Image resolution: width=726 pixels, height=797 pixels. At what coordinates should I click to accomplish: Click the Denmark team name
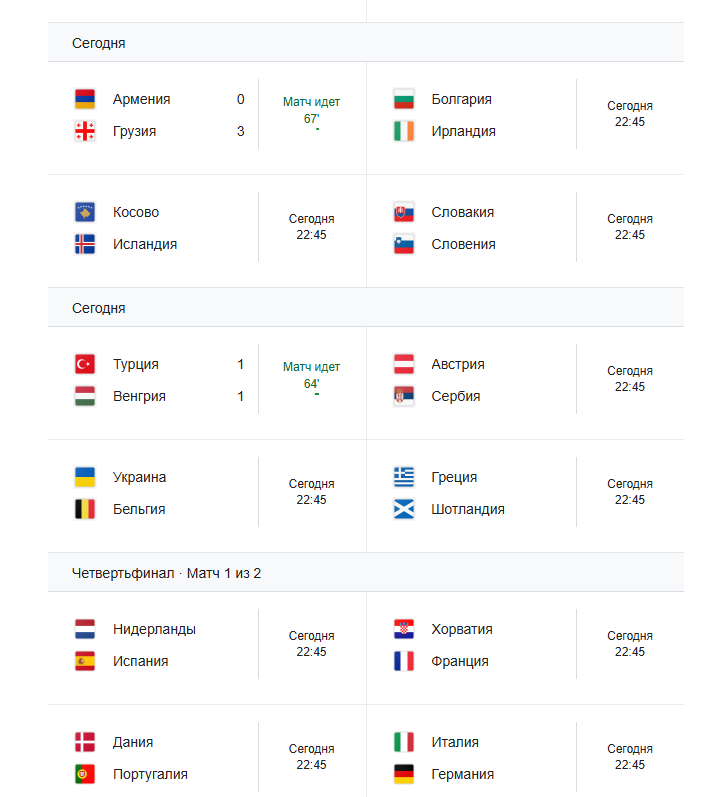click(x=133, y=742)
